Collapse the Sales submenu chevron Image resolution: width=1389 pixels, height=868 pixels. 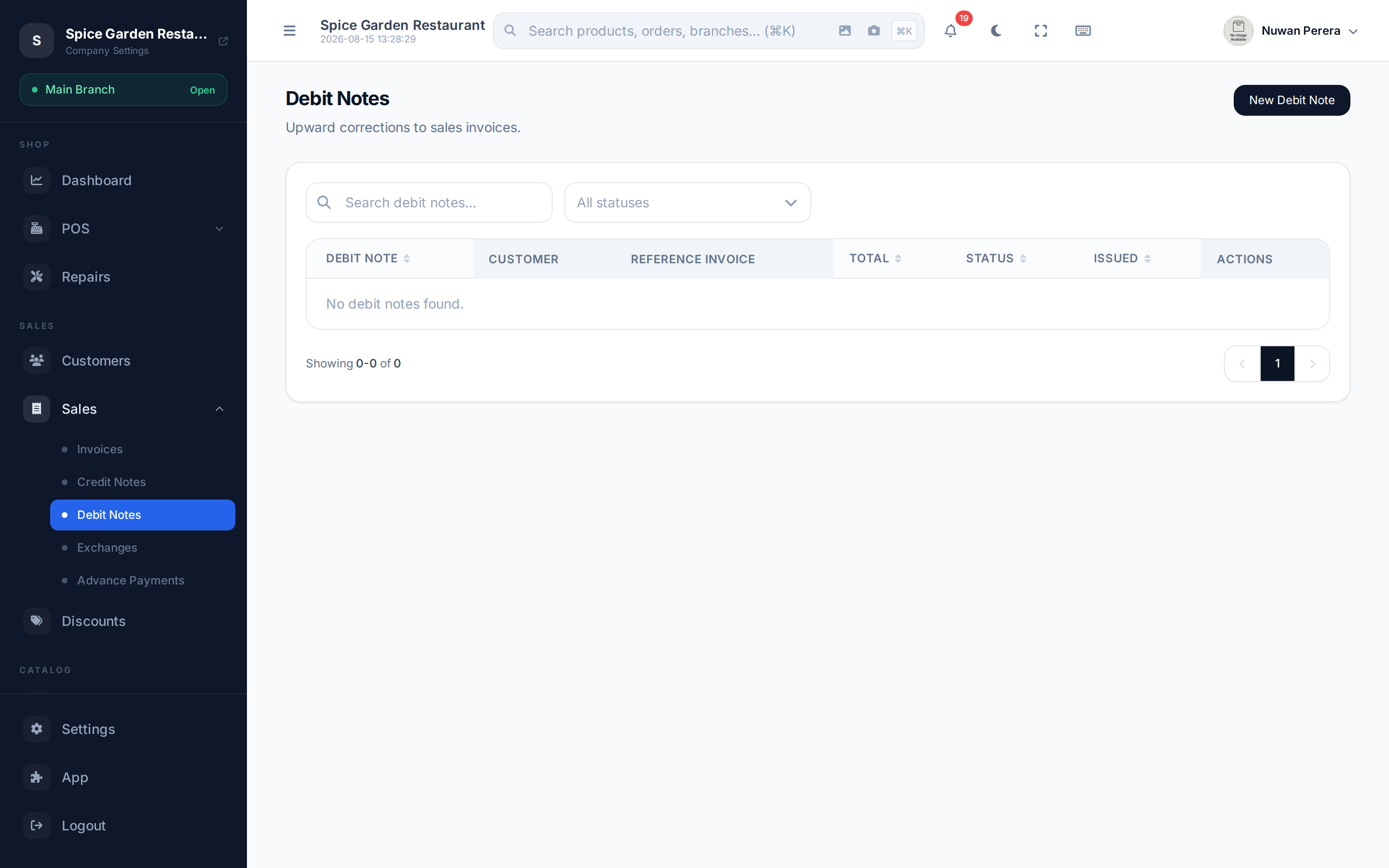click(x=219, y=409)
